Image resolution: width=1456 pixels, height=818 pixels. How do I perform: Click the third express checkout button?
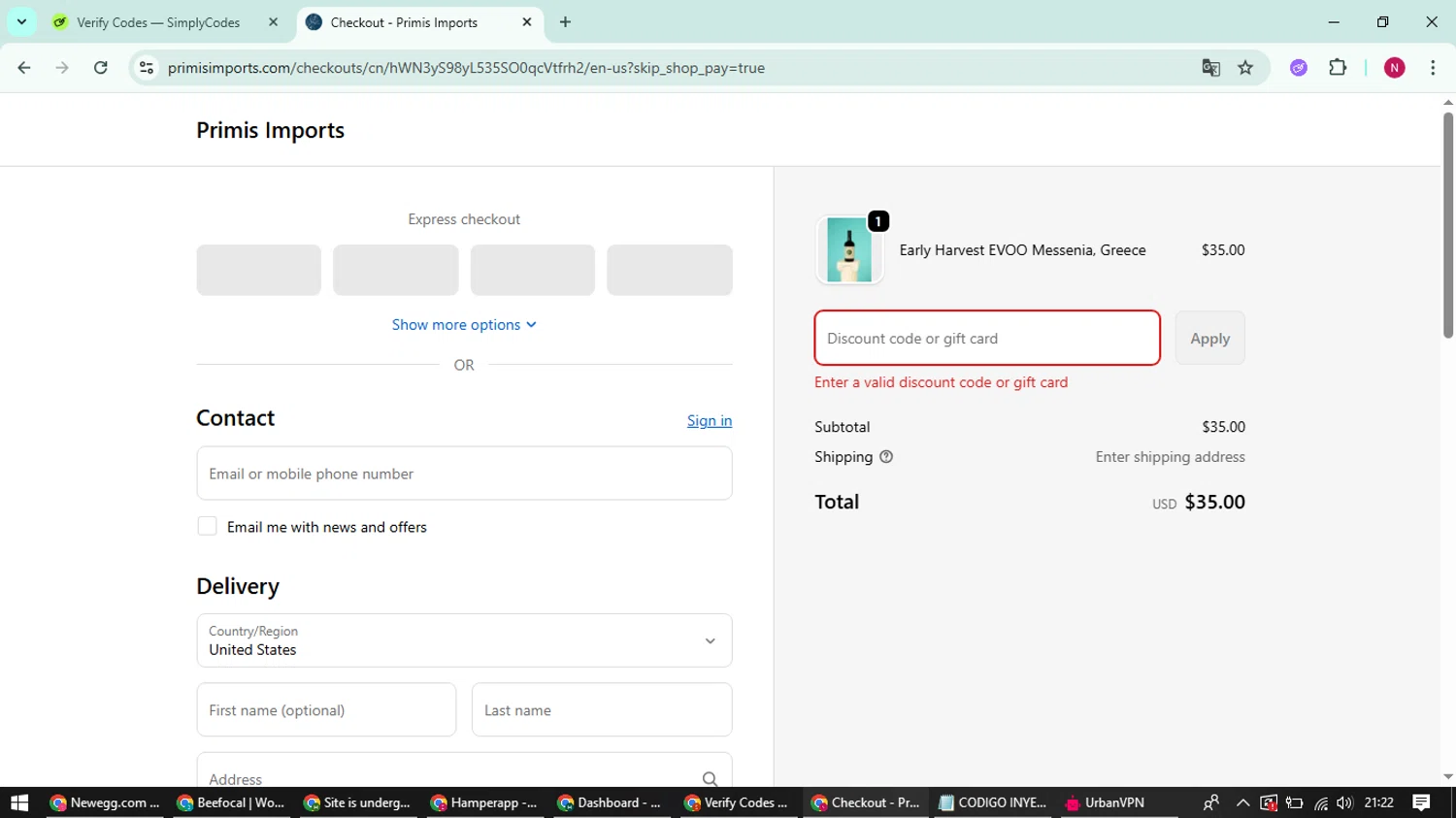[532, 270]
